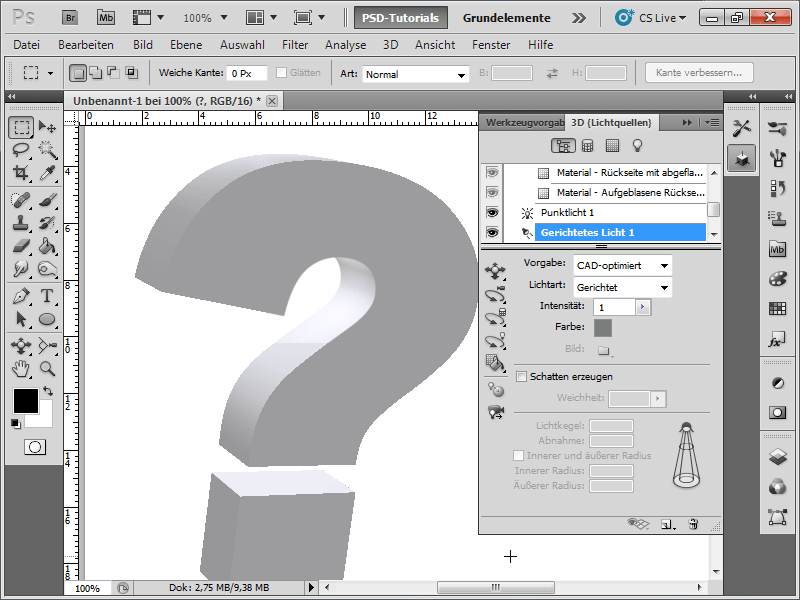Choose the Add to Selection mode button
The height and width of the screenshot is (600, 800).
(96, 73)
